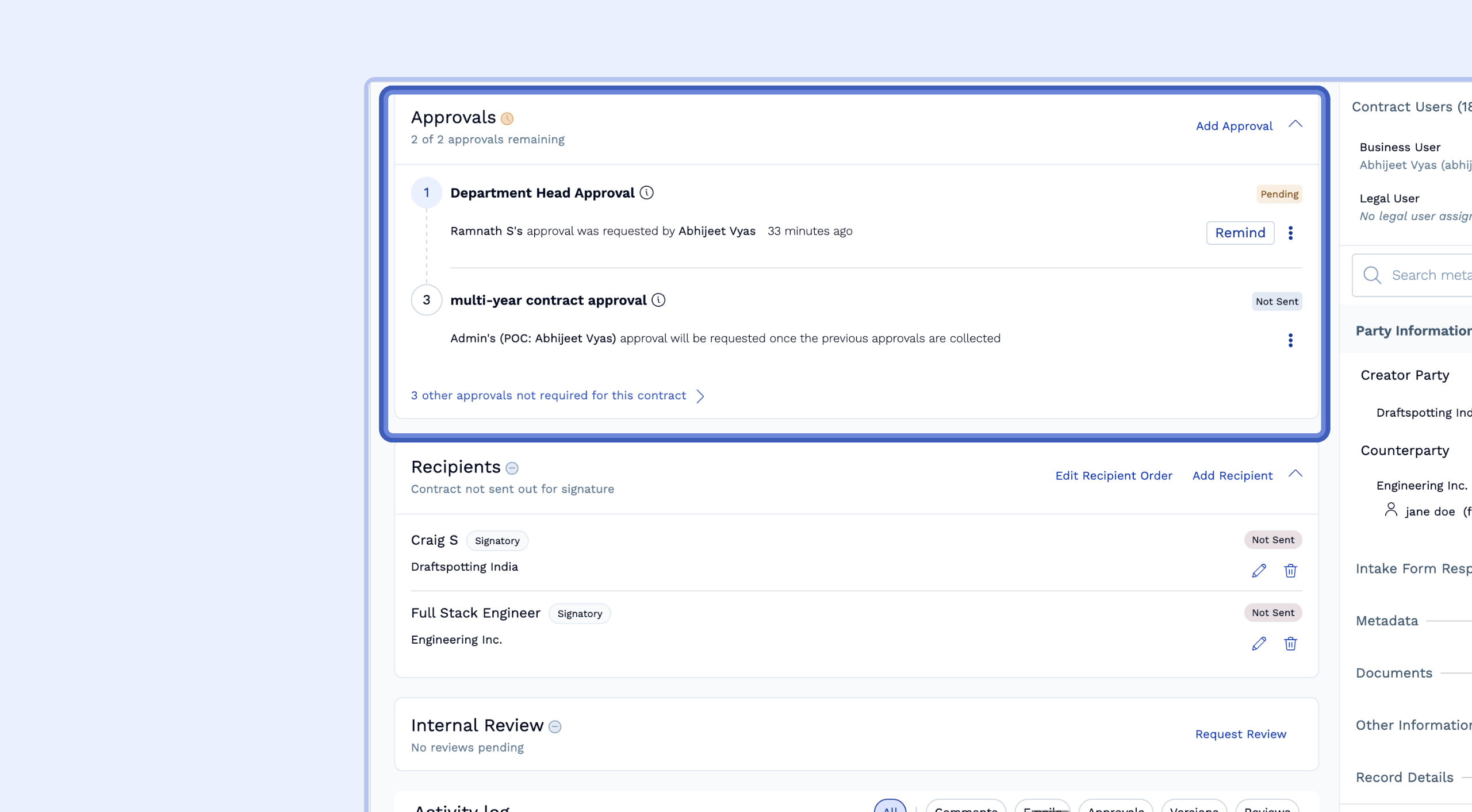1472x812 pixels.
Task: Click the Remind button
Action: click(x=1240, y=233)
